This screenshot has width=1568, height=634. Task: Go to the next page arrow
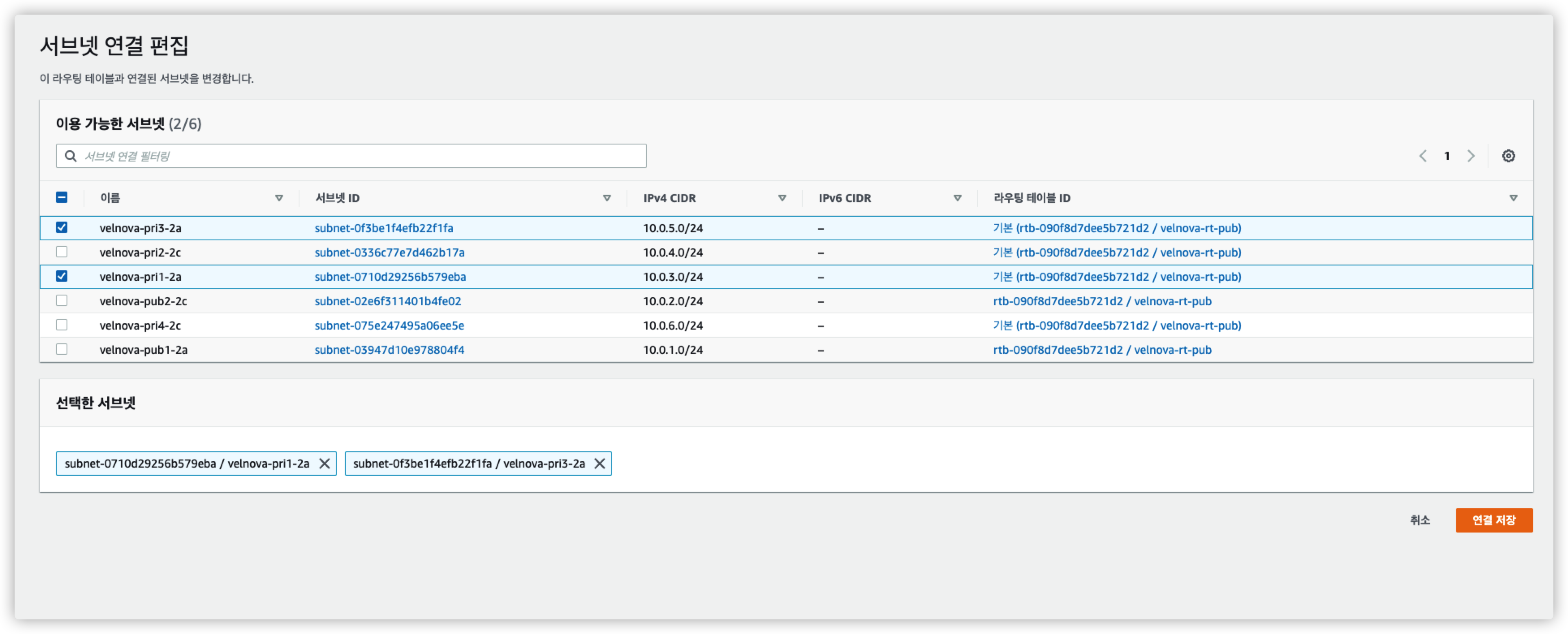(1471, 156)
